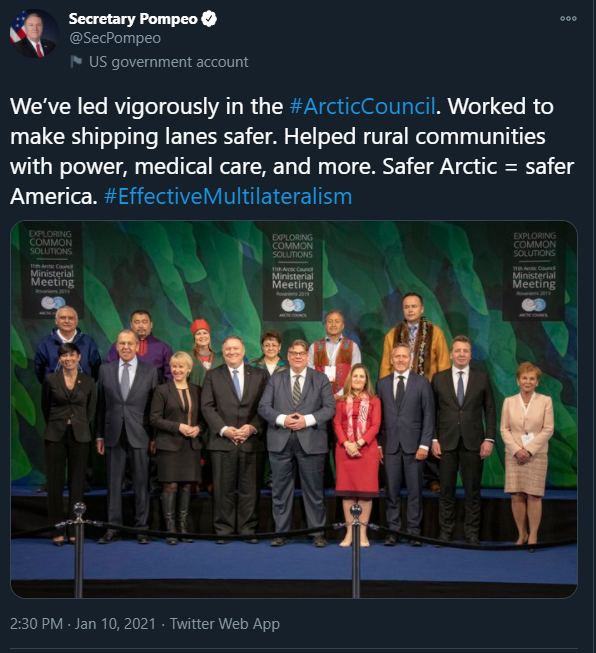Open the #EffectiveMultilateralism hashtag
Screen dimensions: 596x653
tap(228, 196)
